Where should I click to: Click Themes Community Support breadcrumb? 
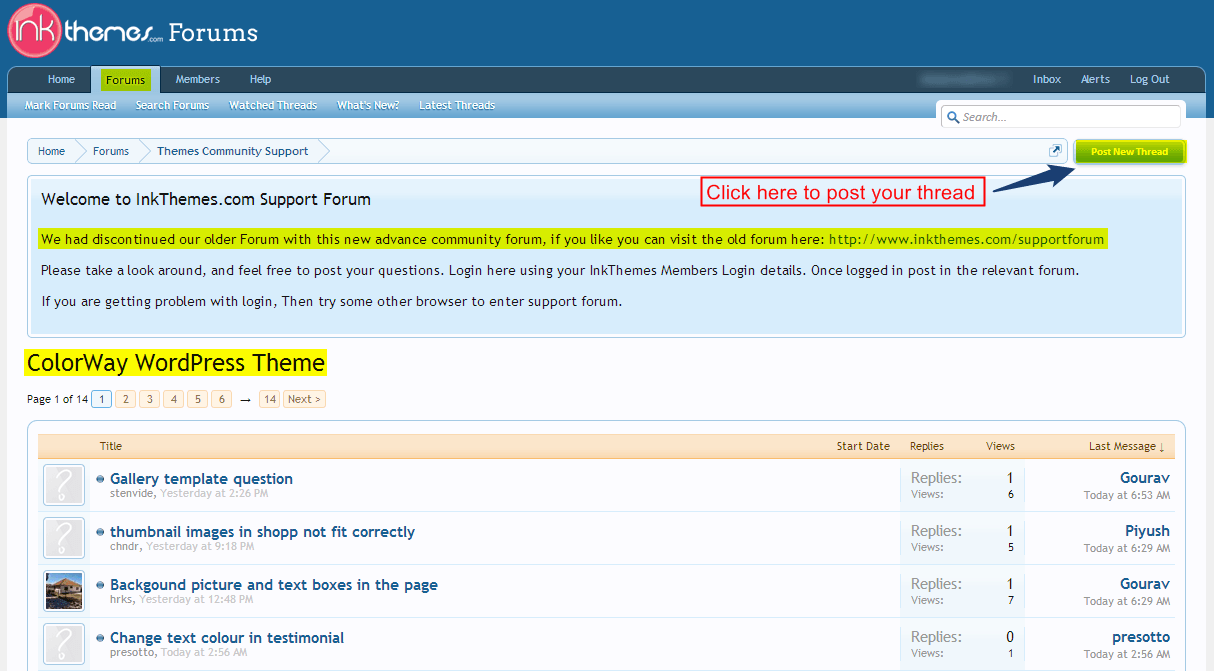coord(232,151)
